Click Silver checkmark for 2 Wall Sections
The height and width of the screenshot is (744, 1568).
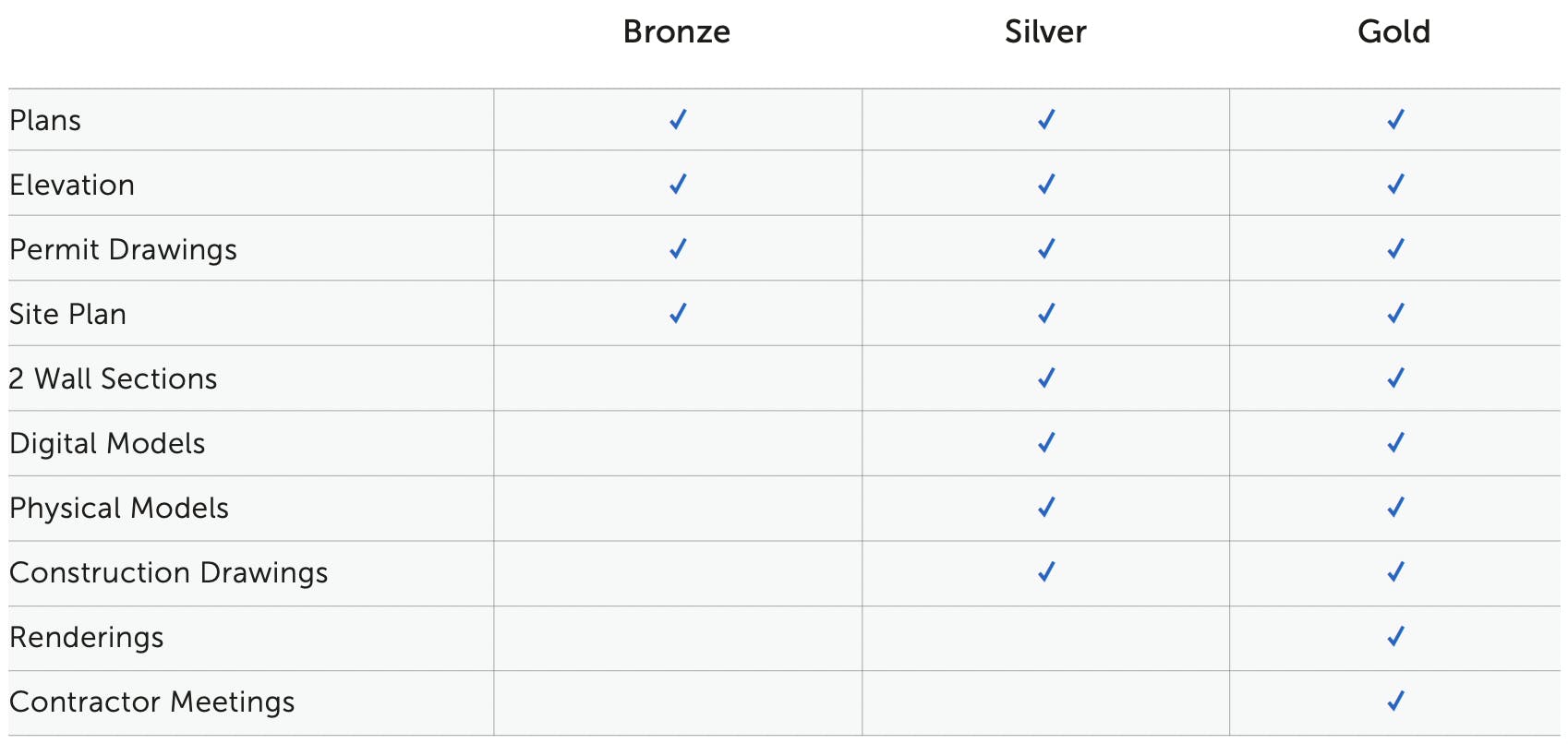click(1046, 378)
